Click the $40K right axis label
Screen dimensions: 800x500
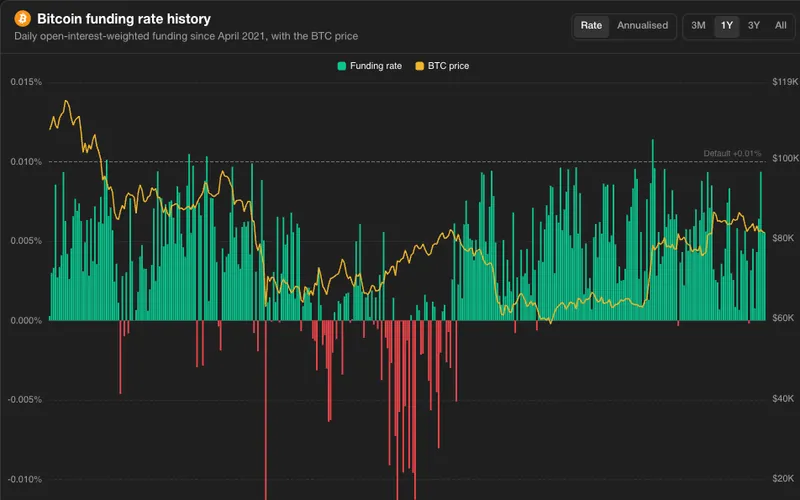click(783, 398)
